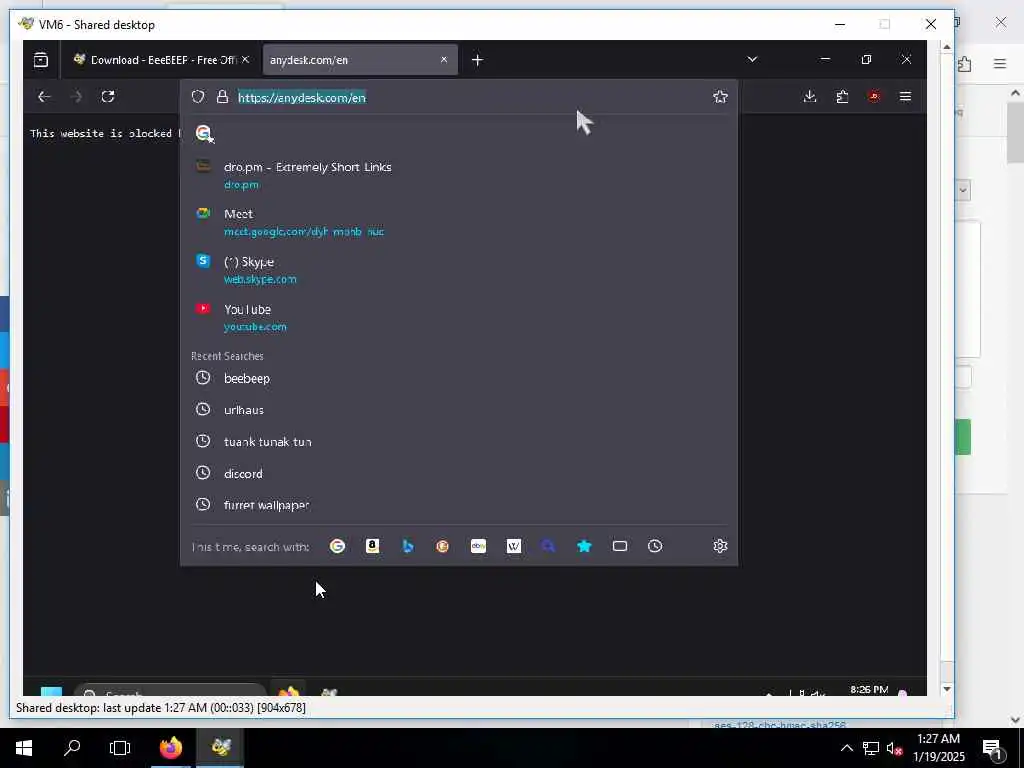Click the site security padlock icon
This screenshot has width=1024, height=768.
222,97
